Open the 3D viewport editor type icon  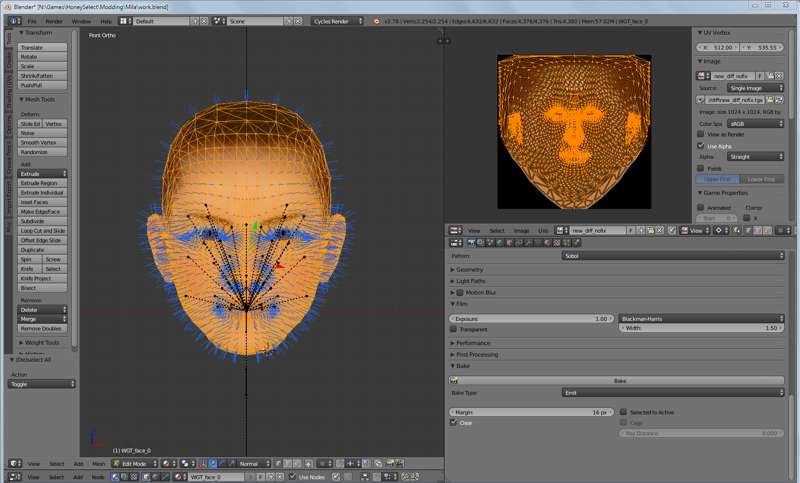[14, 464]
